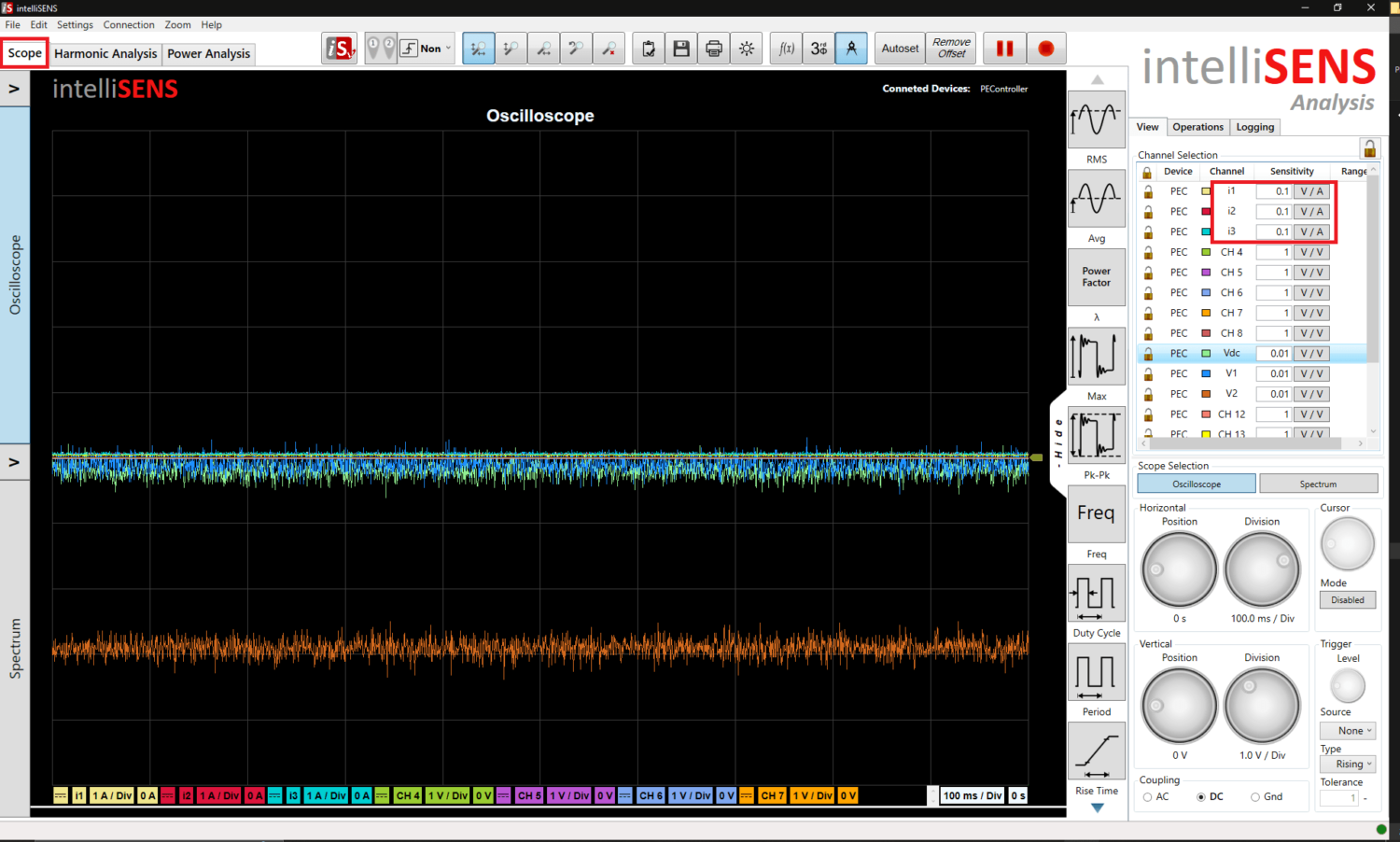Switch to the Operations tab
Screen dimensions: 1400x842
(x=1197, y=126)
